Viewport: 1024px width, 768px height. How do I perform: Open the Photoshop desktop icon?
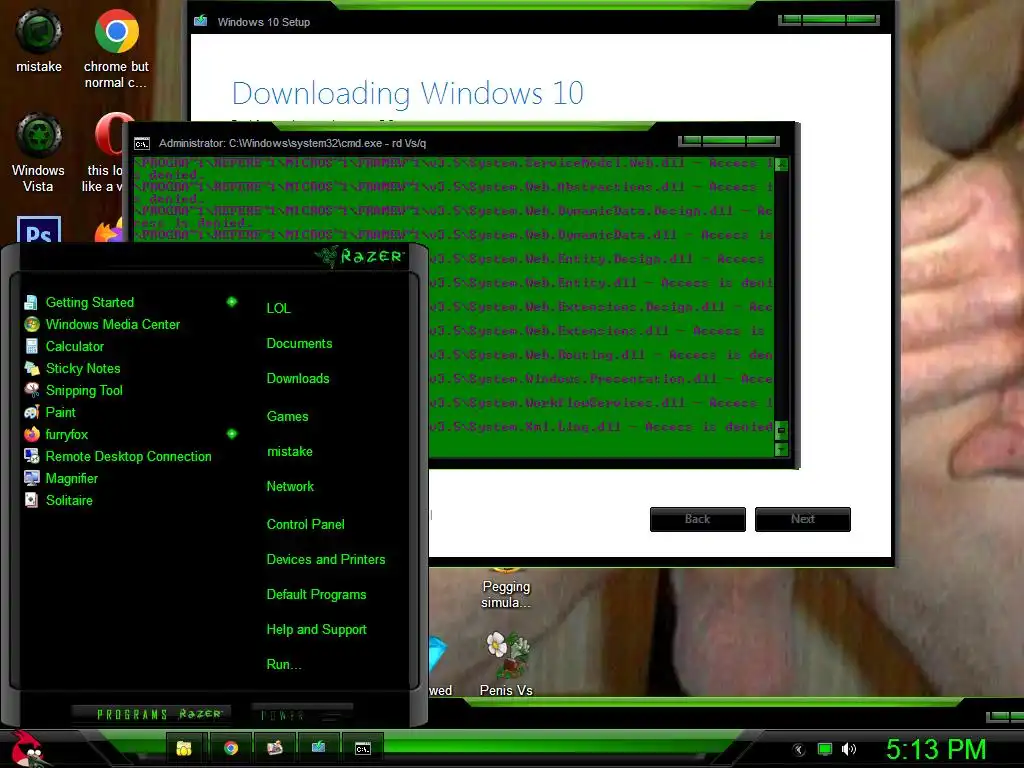(x=39, y=229)
